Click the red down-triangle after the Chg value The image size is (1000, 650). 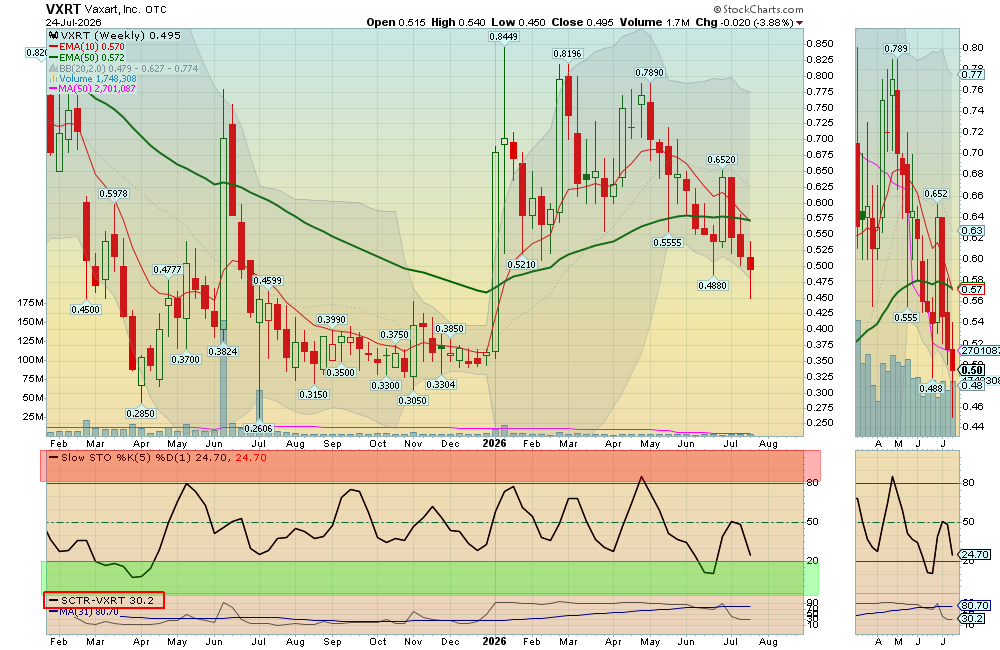tap(800, 23)
